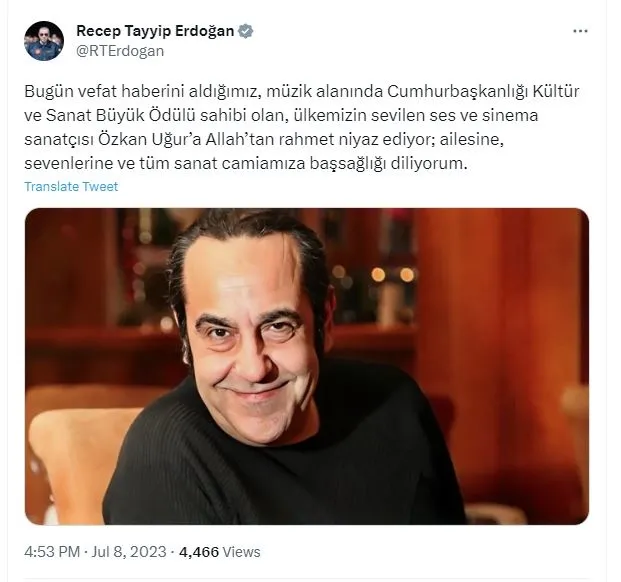
Task: Click the Views label beside count
Action: [241, 552]
